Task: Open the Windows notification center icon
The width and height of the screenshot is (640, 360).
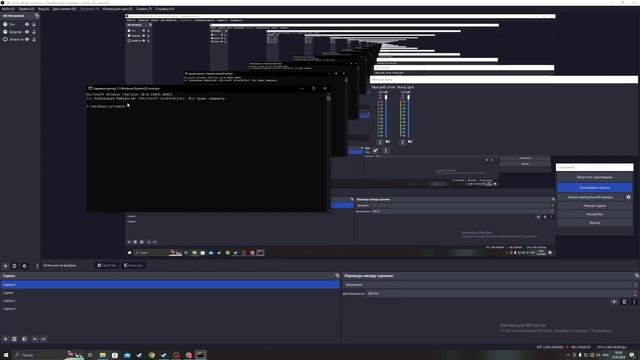Action: coord(632,356)
